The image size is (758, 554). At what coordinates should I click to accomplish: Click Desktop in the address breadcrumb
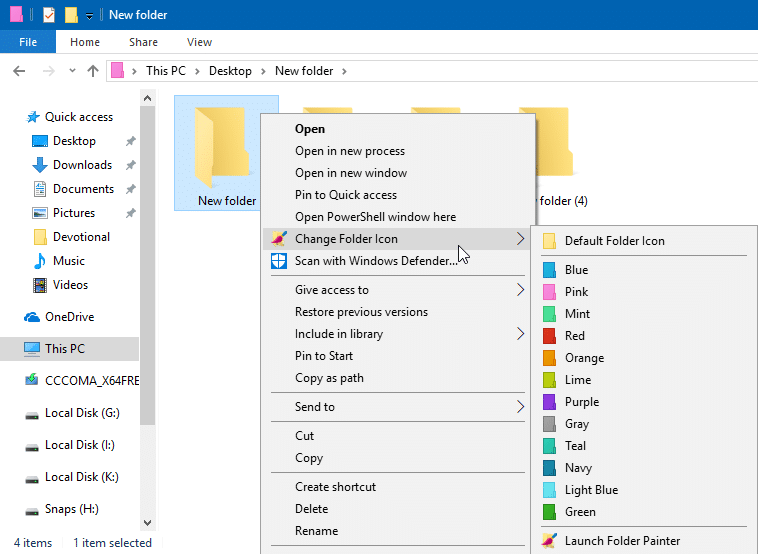(x=230, y=71)
